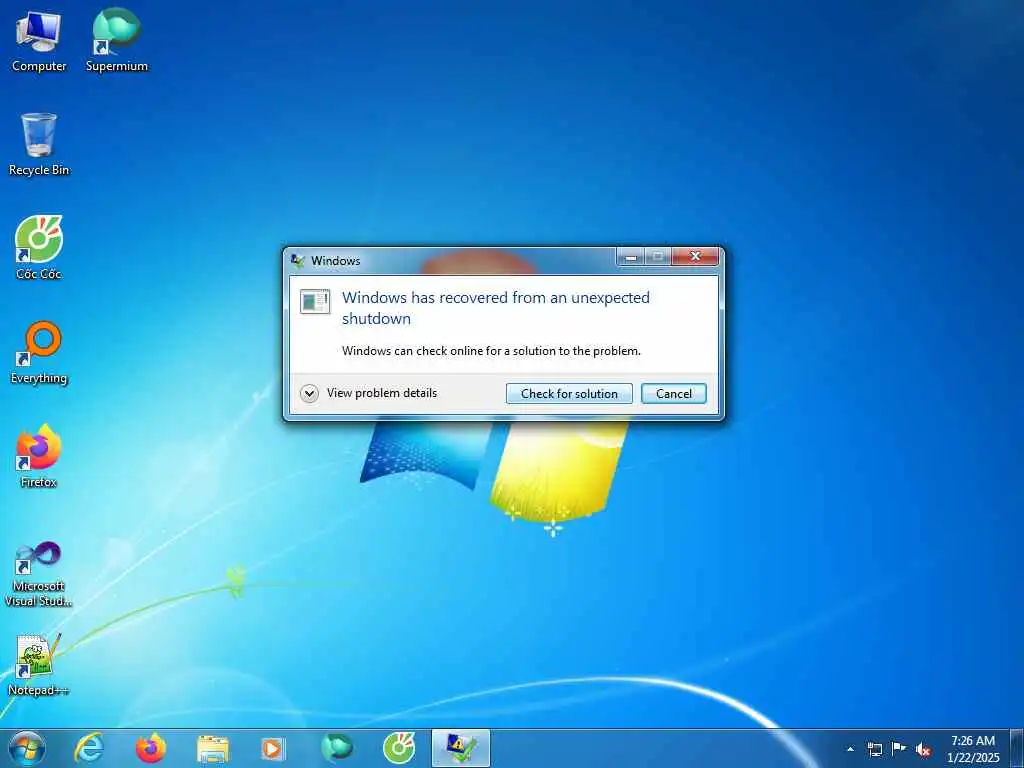Click the problem report taskbar button
Screen dimensions: 1024x768
coord(460,748)
